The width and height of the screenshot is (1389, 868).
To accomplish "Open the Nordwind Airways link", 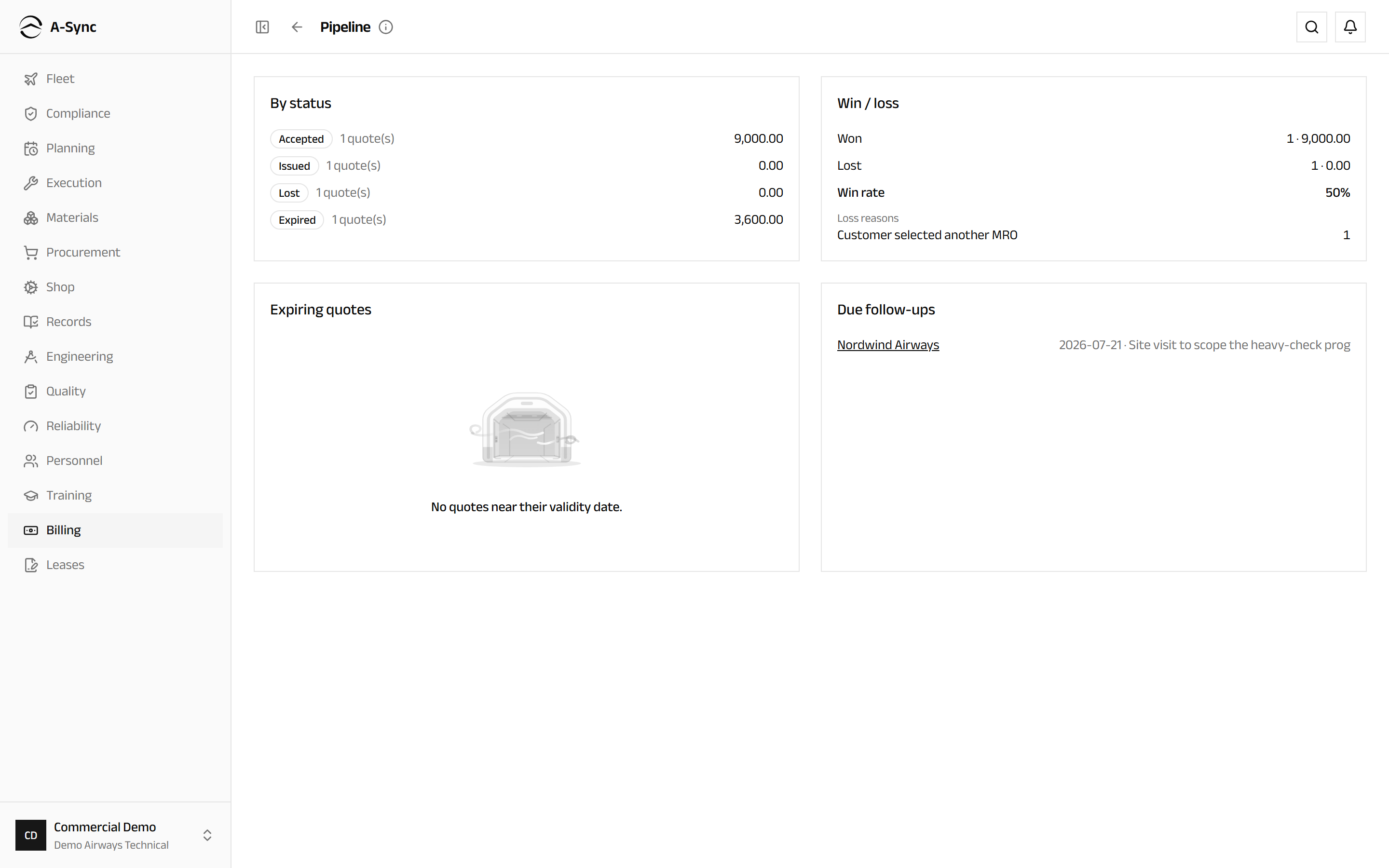I will 888,345.
